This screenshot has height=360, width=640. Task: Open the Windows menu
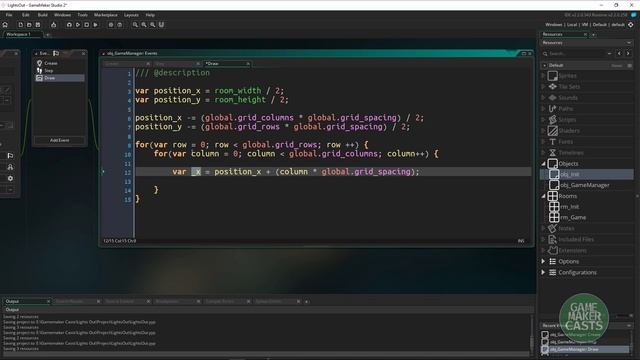tap(62, 15)
